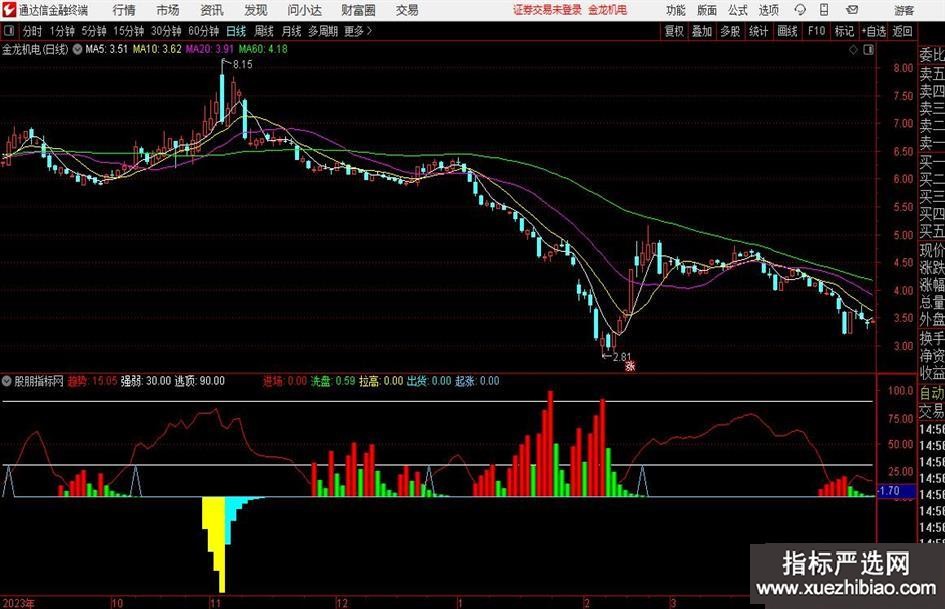Expand the 更多 period options
Screen dimensions: 945x609
(x=359, y=31)
